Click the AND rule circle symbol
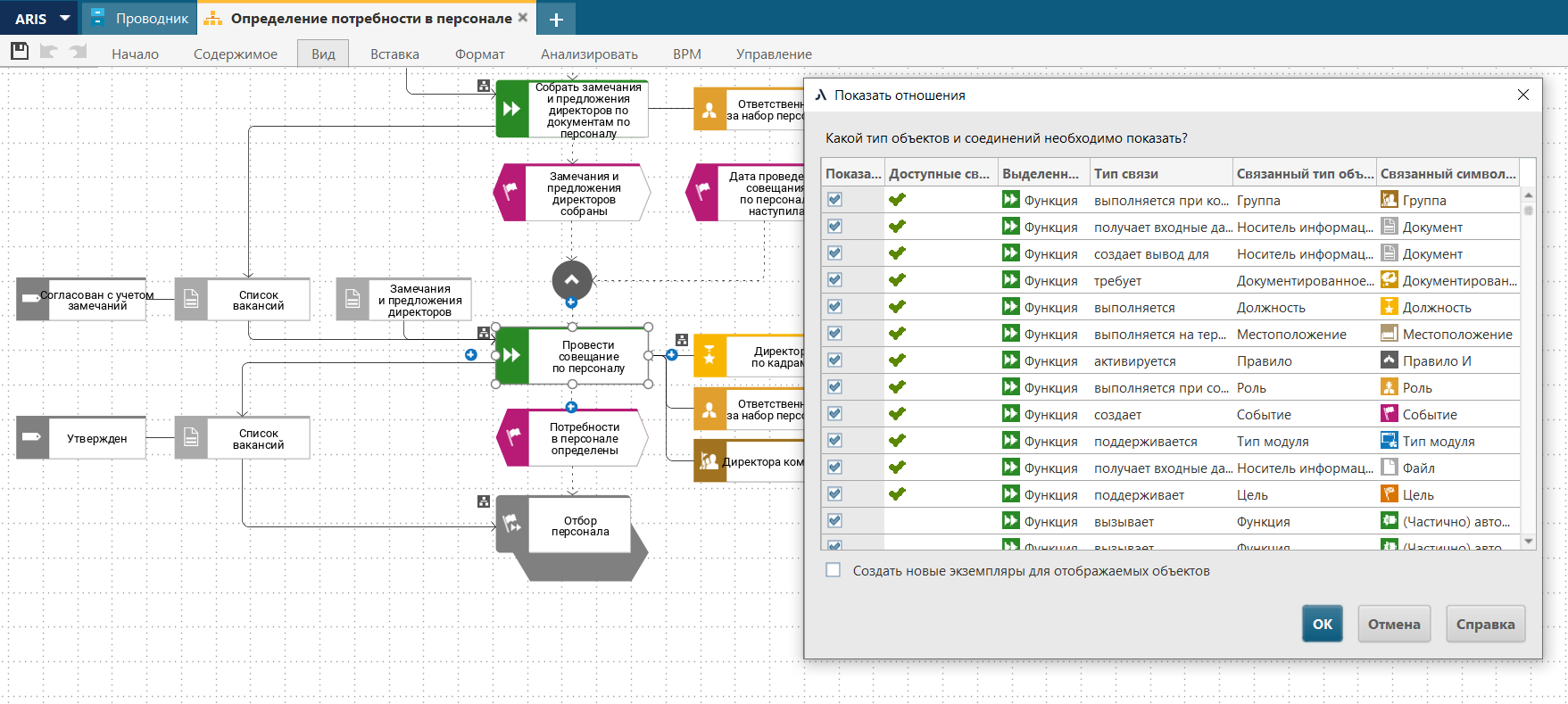Viewport: 1568px width, 704px height. (572, 280)
